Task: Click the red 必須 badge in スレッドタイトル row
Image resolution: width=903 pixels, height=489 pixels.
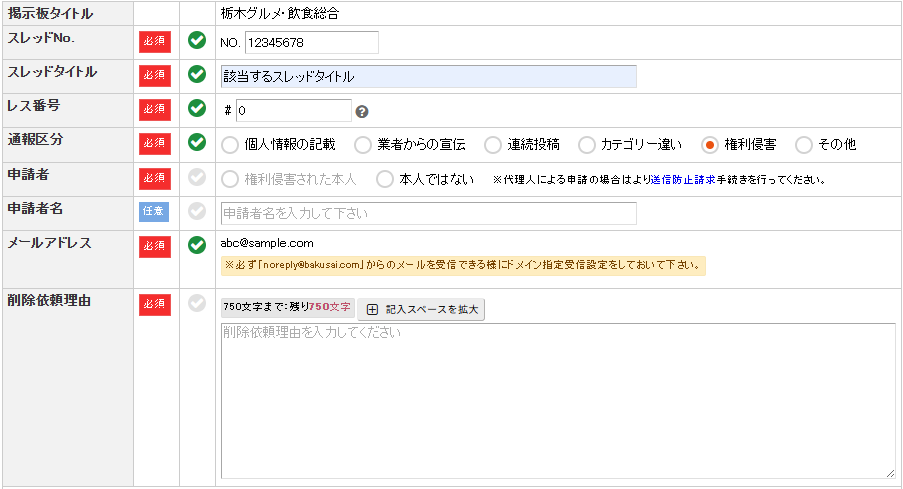Action: click(x=155, y=75)
